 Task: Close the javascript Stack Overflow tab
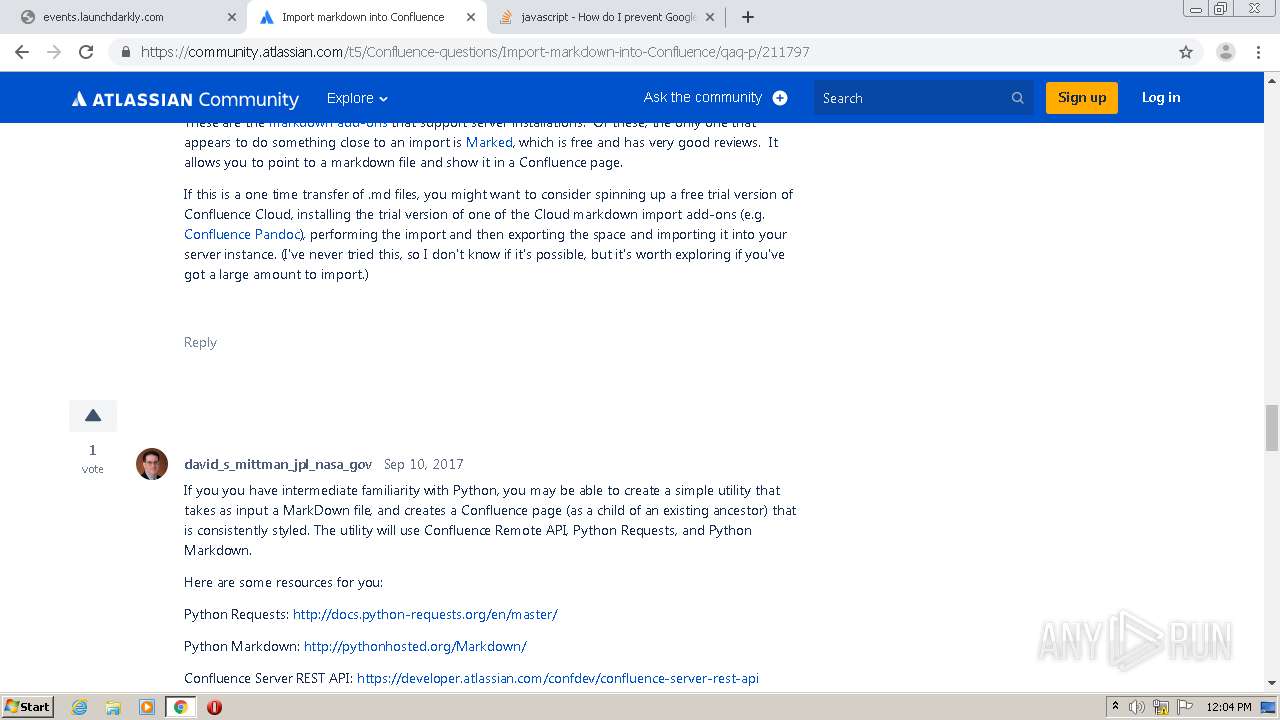pos(709,17)
